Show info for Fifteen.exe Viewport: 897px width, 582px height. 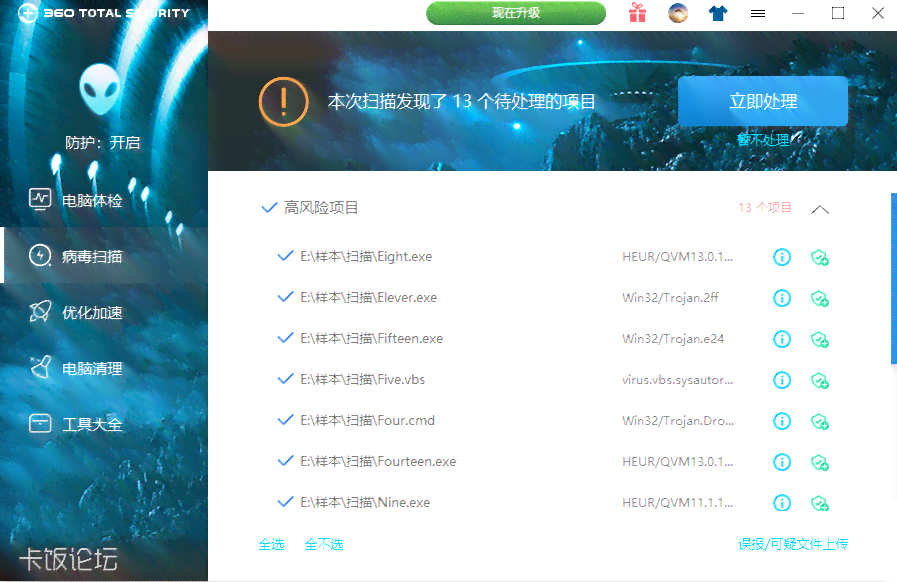click(x=782, y=339)
